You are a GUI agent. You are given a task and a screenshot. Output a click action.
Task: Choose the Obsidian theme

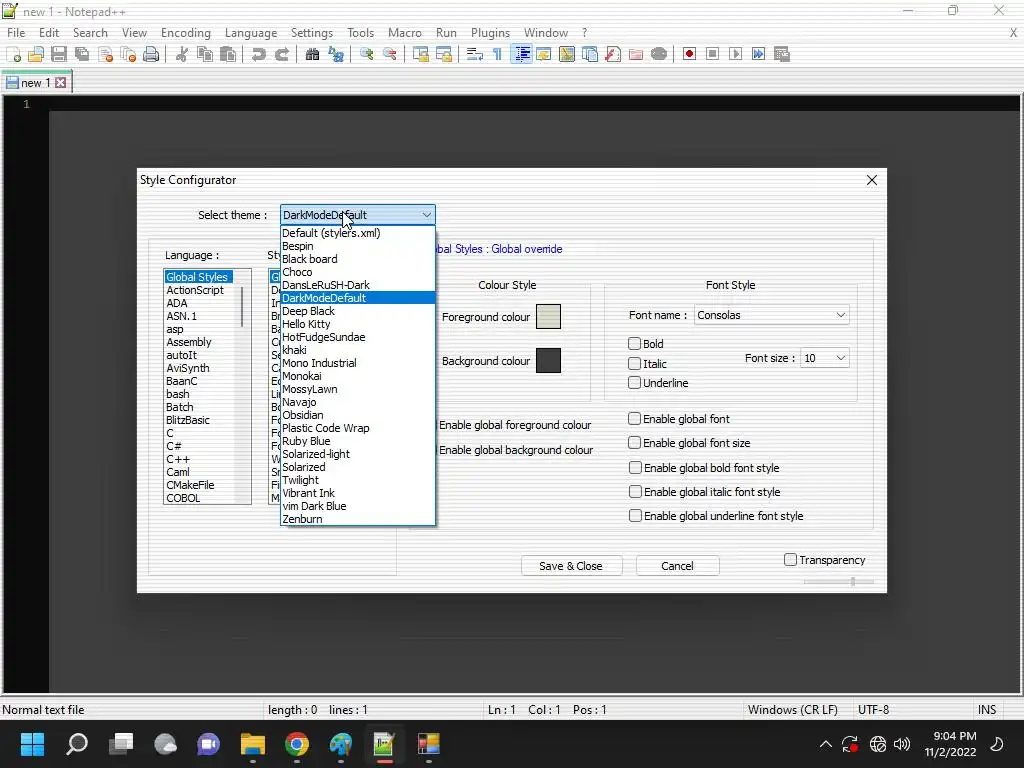point(357,415)
